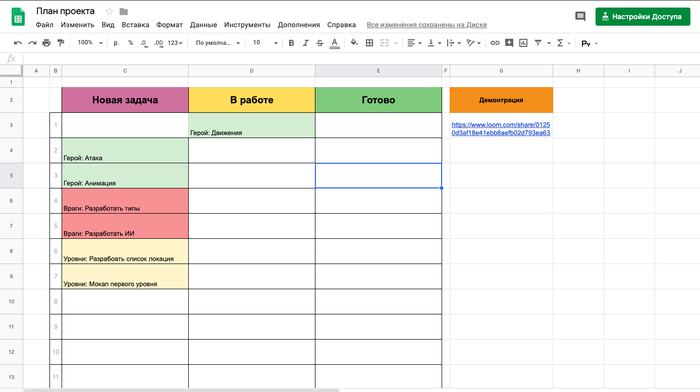Screen dimensions: 700x392
Task: Toggle italic formatting
Action: coord(305,43)
